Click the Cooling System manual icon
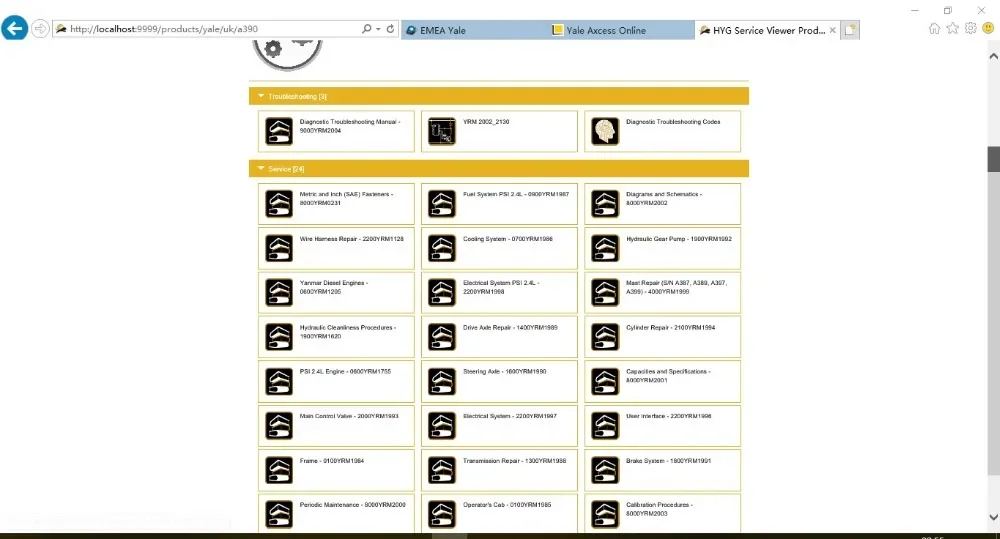The height and width of the screenshot is (539, 1000). (441, 248)
